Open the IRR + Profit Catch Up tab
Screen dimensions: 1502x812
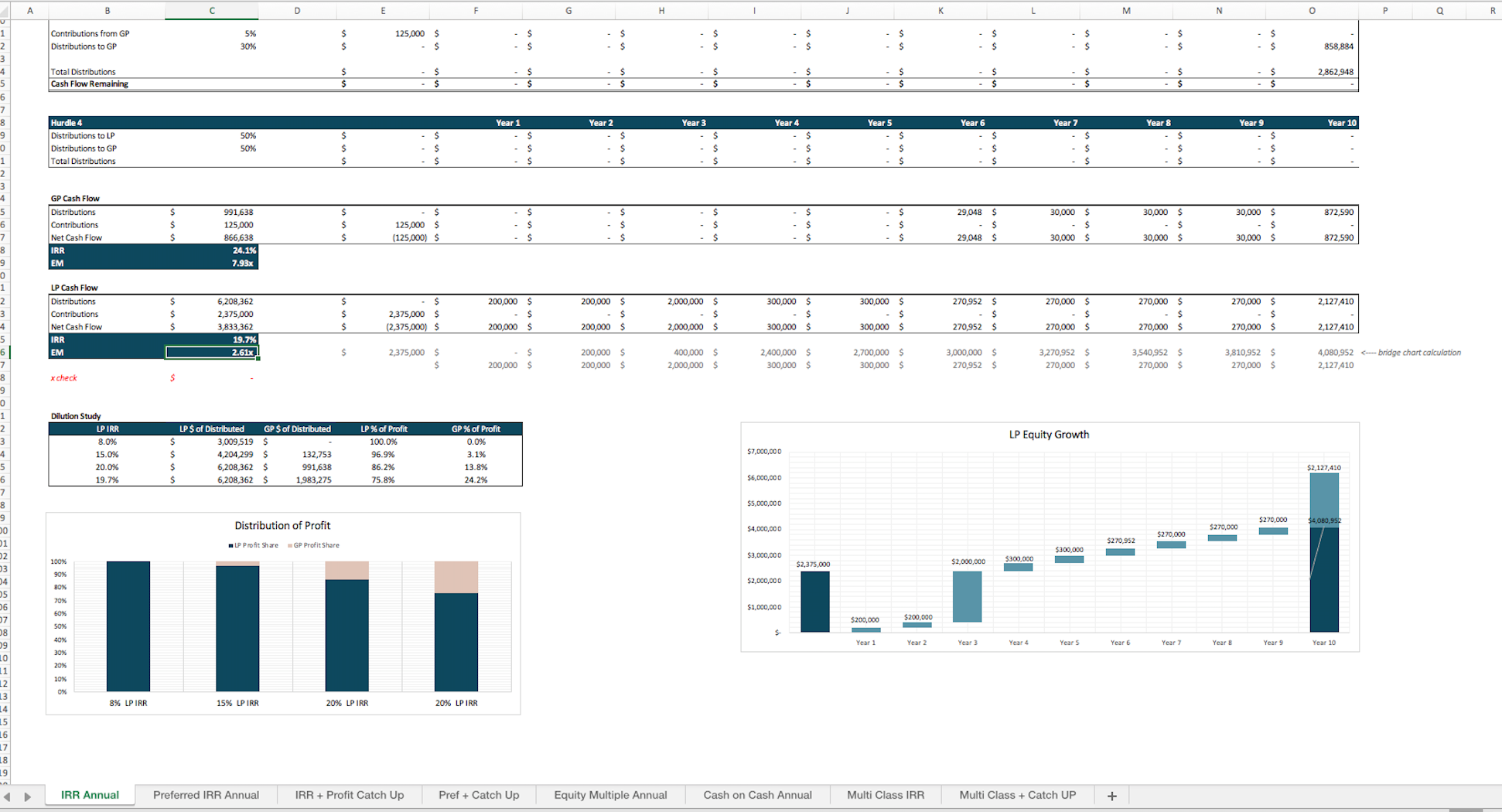(350, 795)
